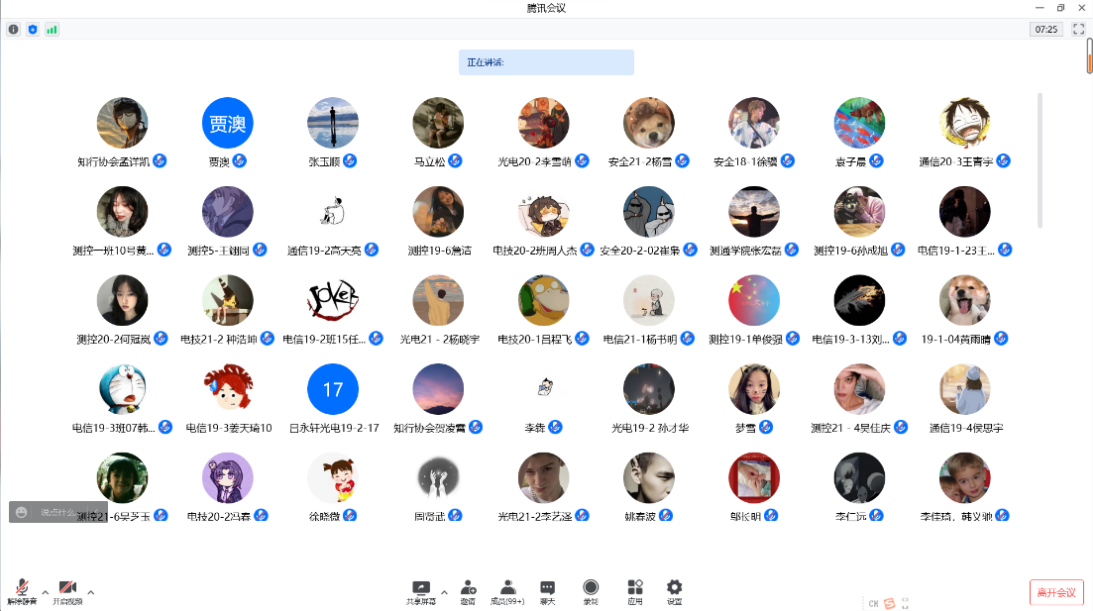
Task: Click the participant grid vertical scrollbar
Action: tap(1040, 160)
